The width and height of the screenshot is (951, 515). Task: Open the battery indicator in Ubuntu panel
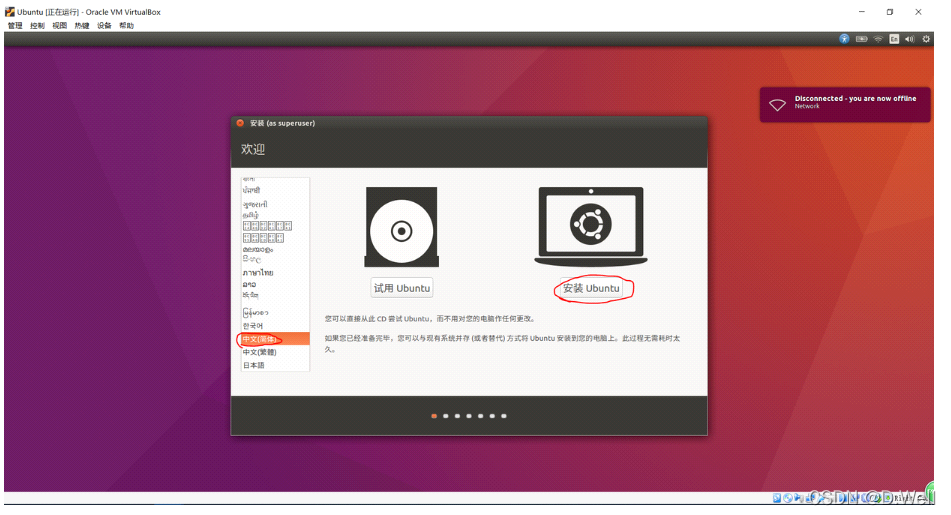tap(861, 39)
